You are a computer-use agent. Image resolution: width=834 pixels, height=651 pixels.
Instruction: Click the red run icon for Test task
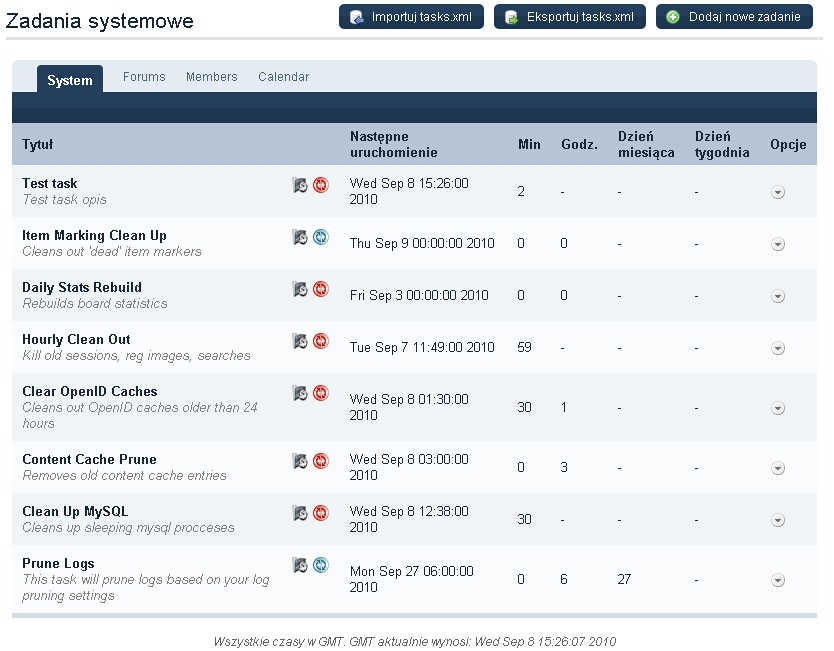[x=320, y=185]
